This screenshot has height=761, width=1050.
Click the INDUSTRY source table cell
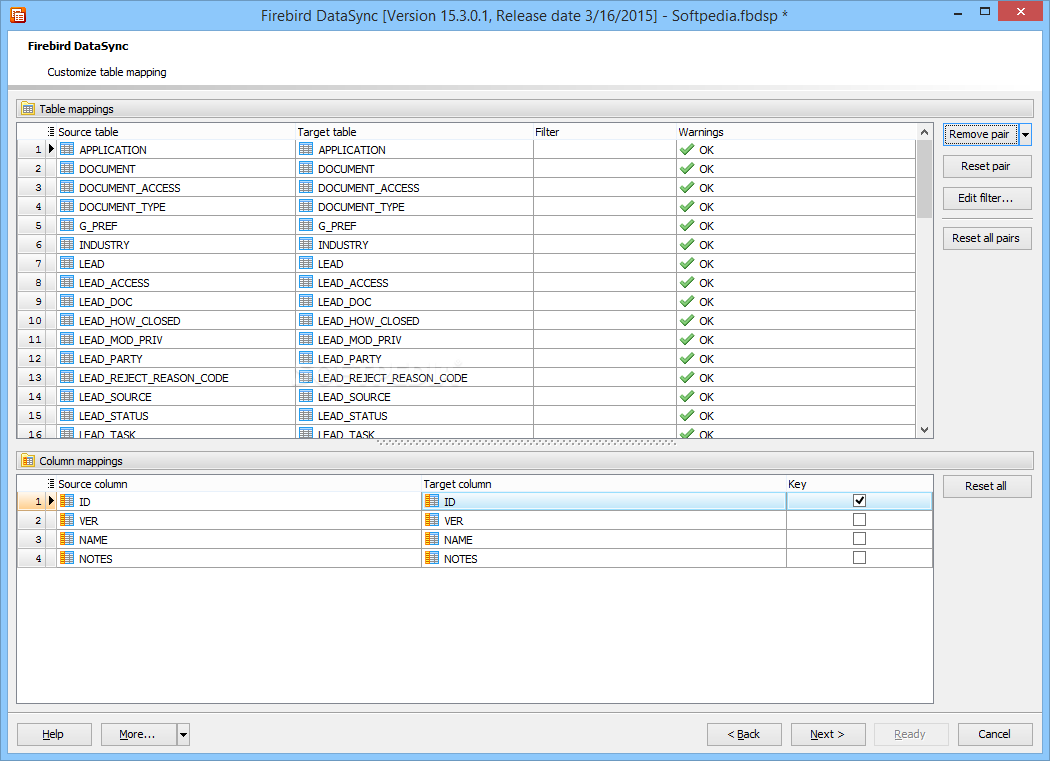175,245
